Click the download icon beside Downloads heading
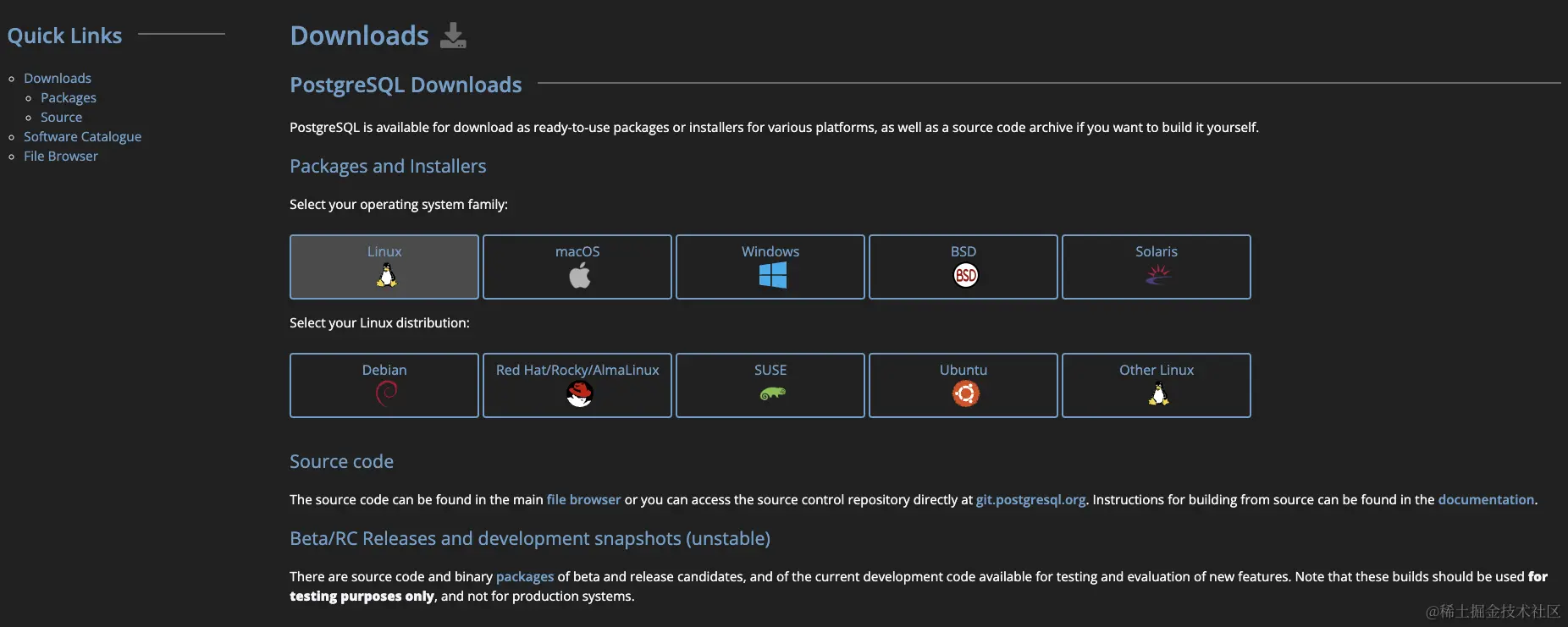The height and width of the screenshot is (627, 1568). (453, 36)
